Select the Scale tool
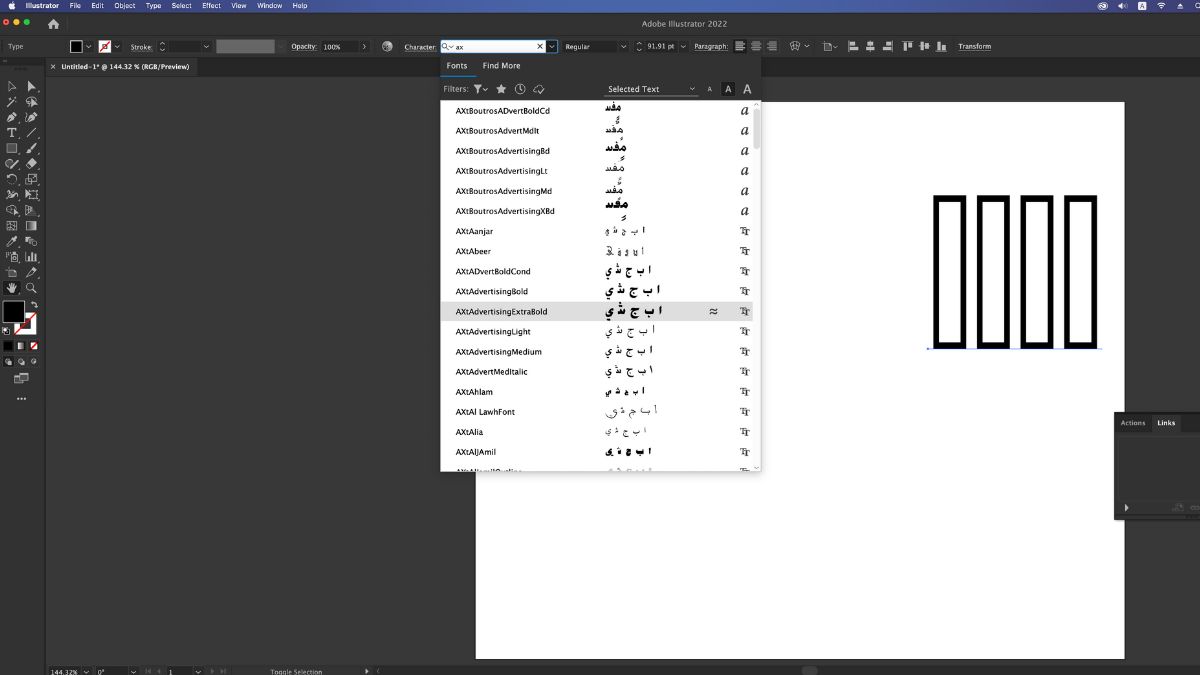 [x=32, y=179]
